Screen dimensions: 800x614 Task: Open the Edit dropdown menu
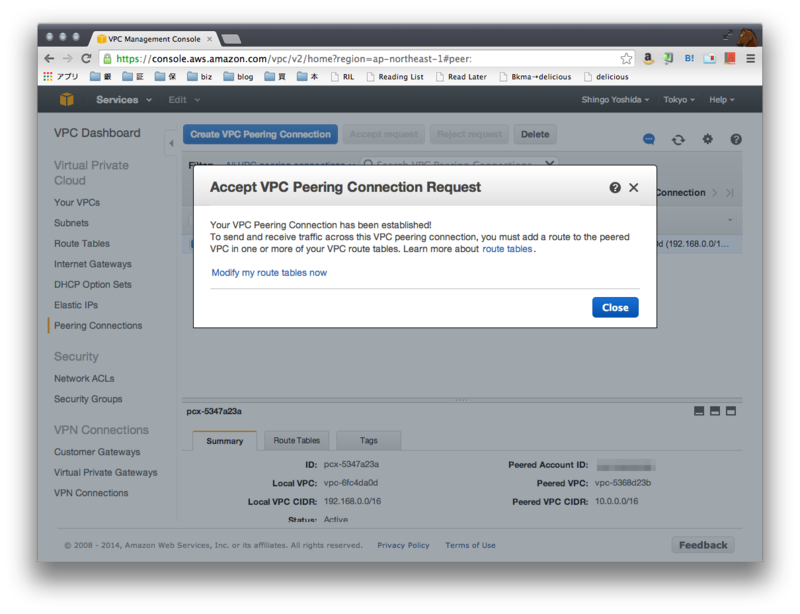point(184,100)
